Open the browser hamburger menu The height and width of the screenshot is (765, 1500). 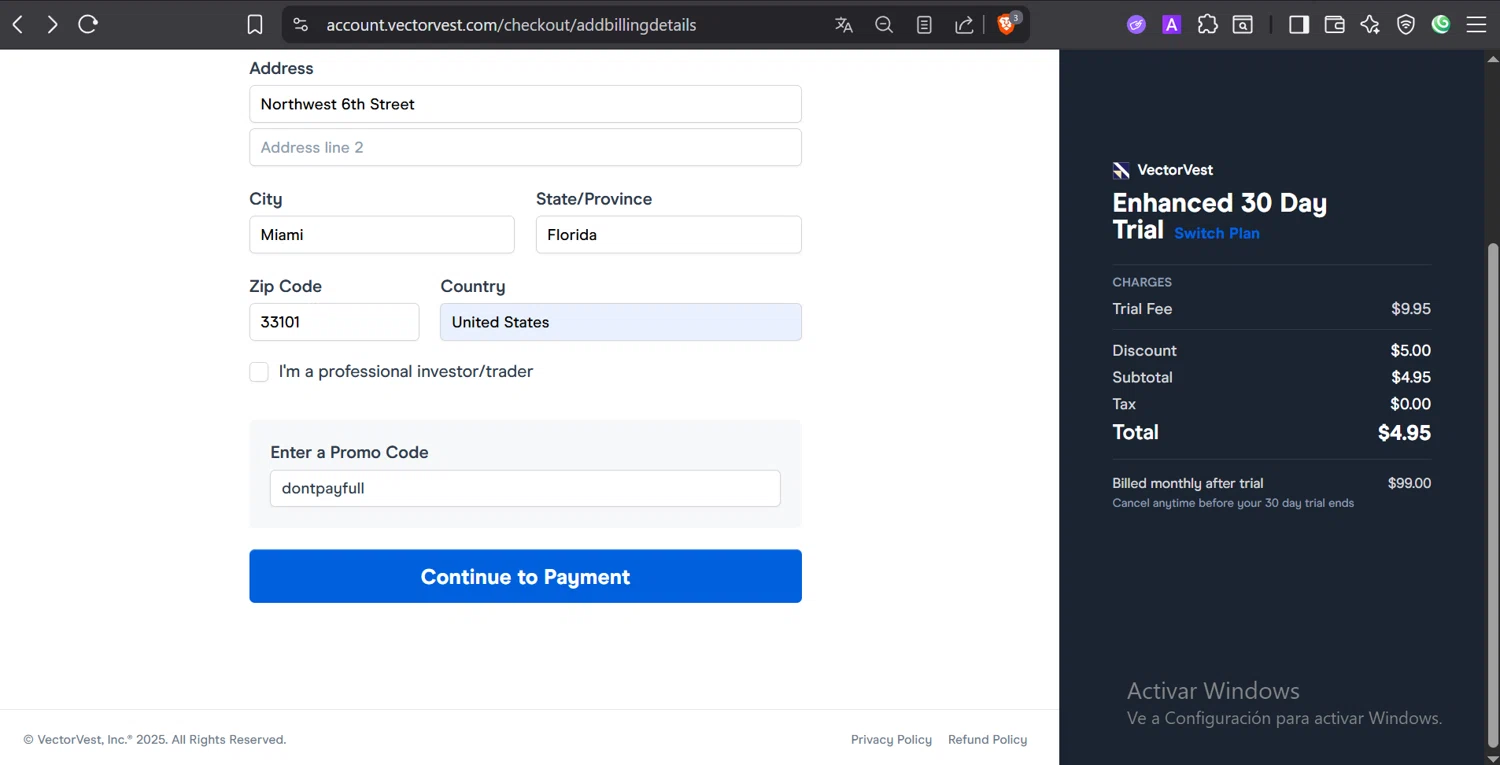1476,25
